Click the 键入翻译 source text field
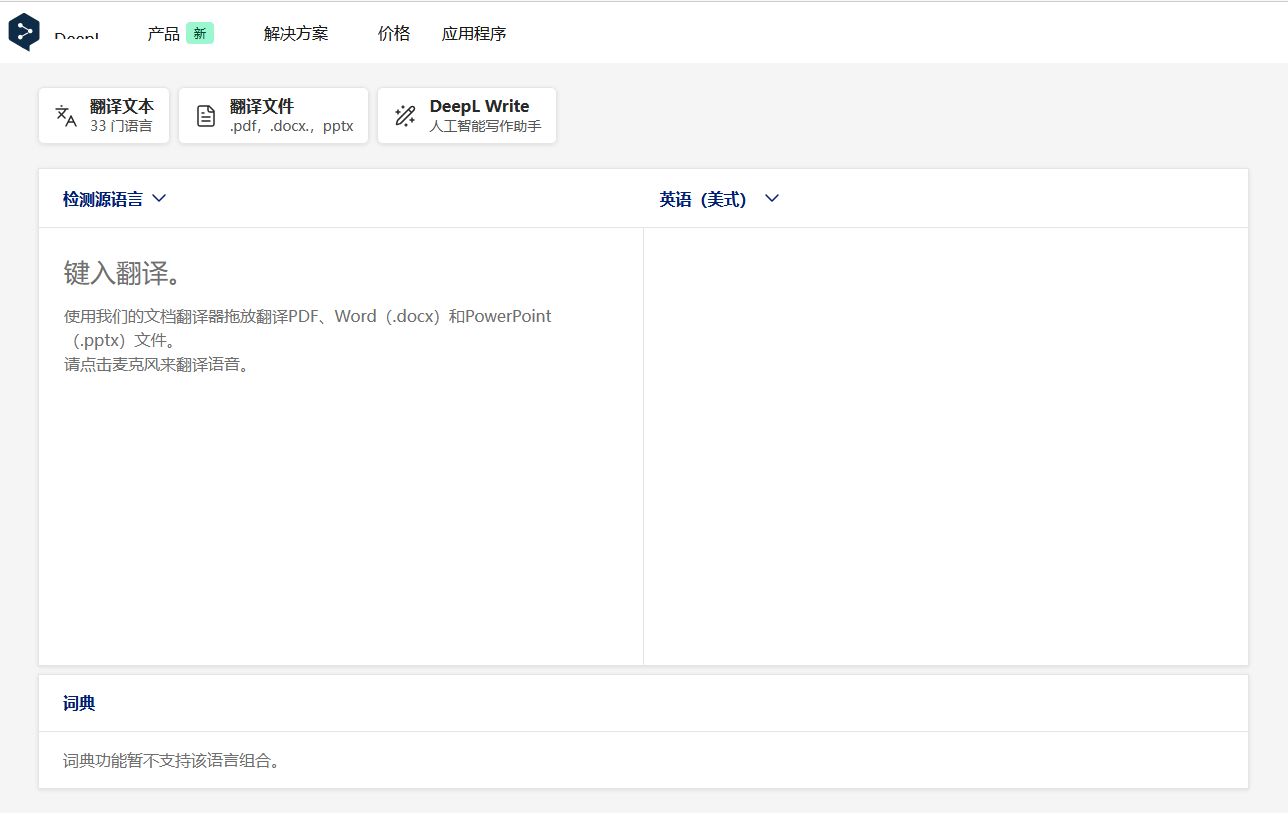The image size is (1288, 815). [x=341, y=446]
